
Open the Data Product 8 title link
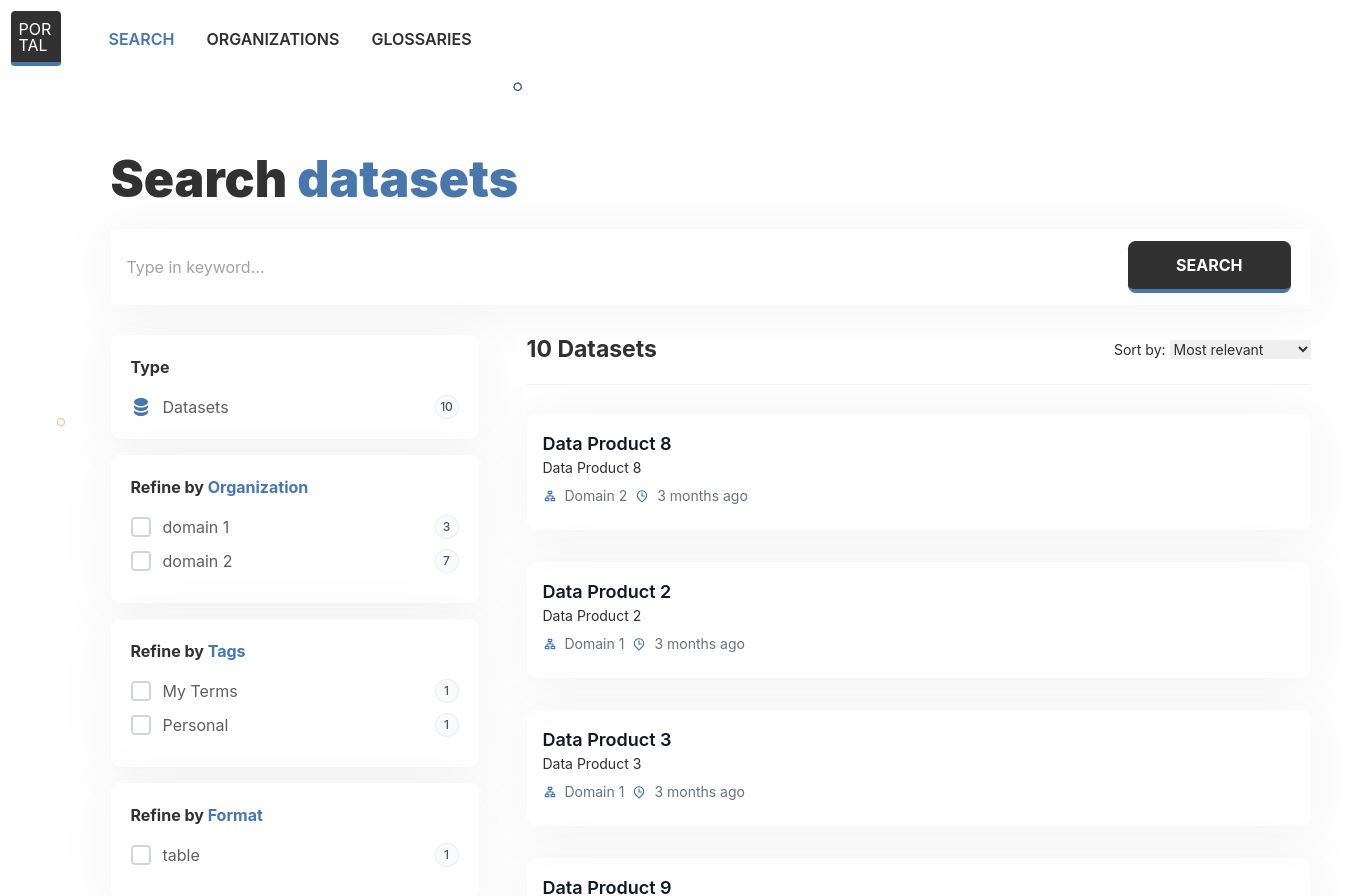[x=606, y=444]
